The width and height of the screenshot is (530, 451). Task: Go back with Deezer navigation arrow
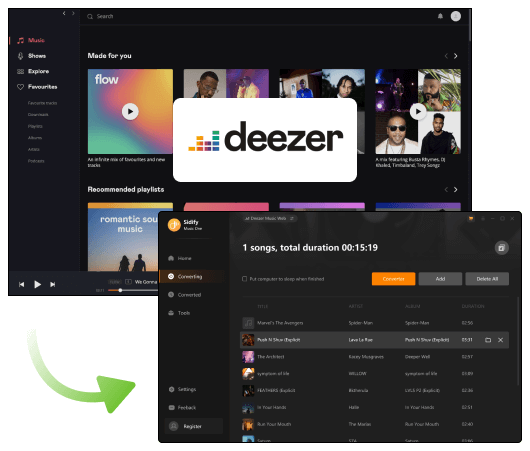click(64, 14)
